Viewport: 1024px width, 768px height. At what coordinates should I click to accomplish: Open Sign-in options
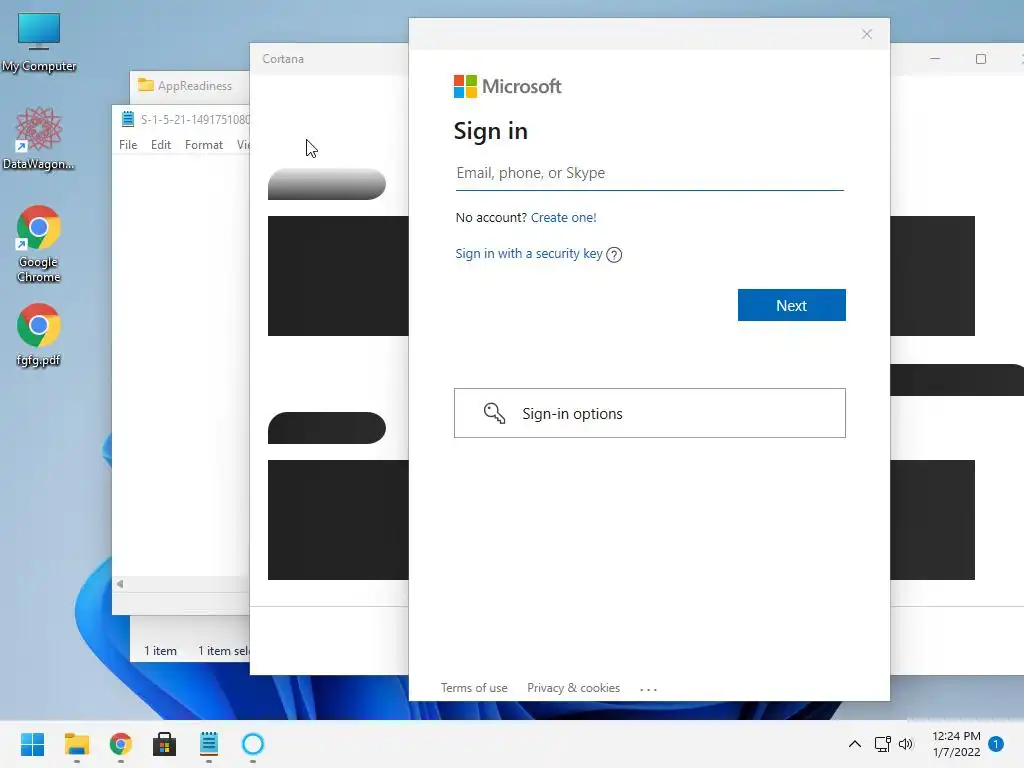click(x=649, y=413)
